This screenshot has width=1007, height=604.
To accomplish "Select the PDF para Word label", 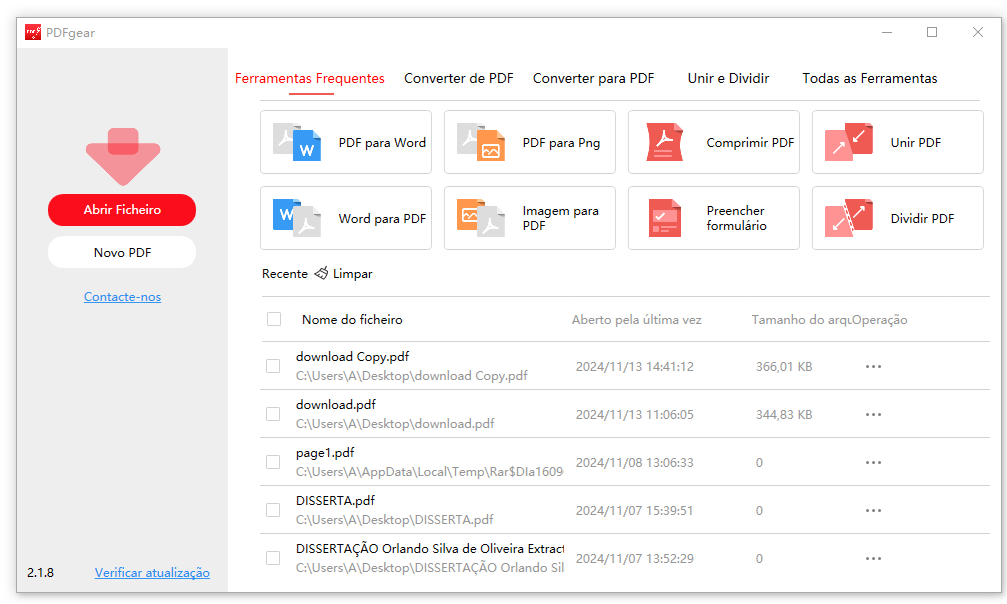I will pyautogui.click(x=382, y=143).
